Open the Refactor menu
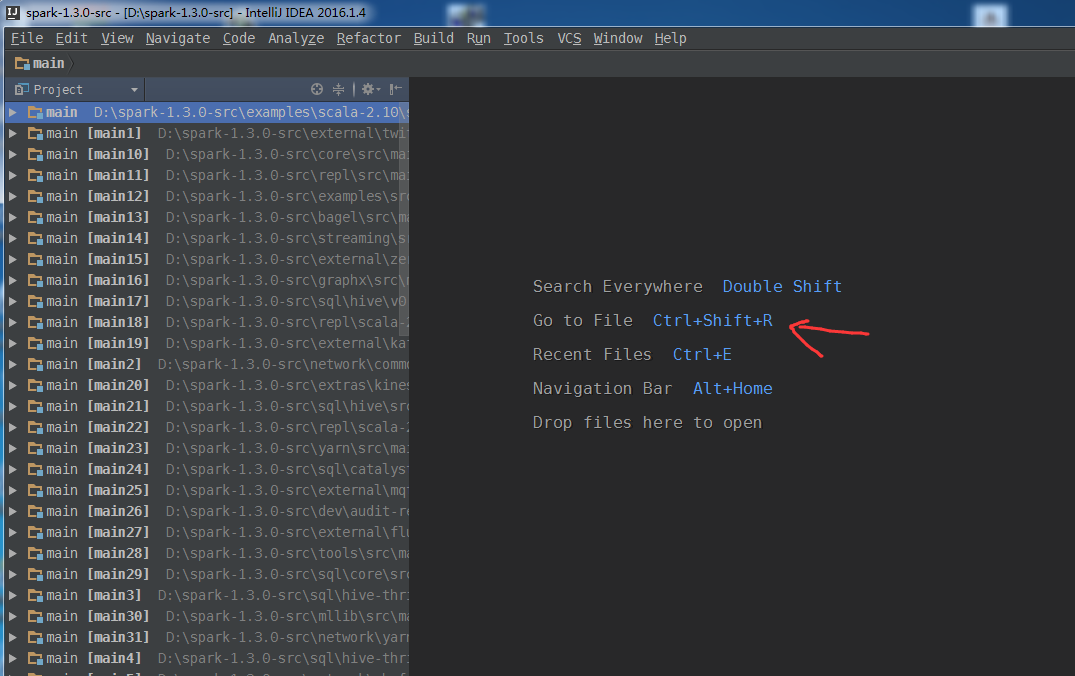 click(368, 38)
